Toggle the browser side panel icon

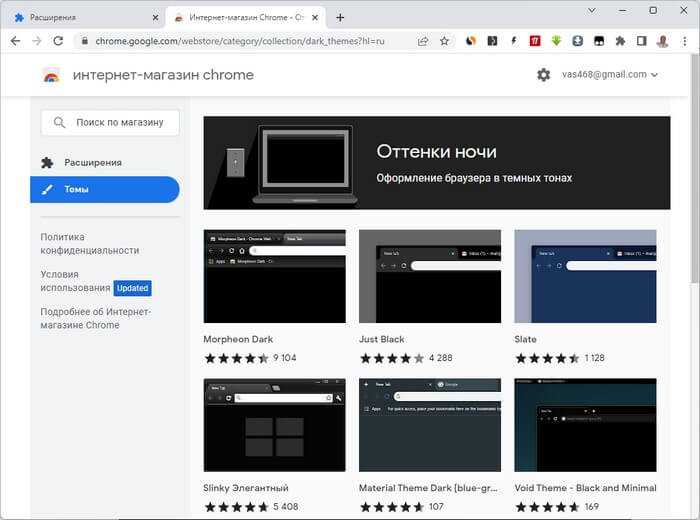click(x=642, y=41)
